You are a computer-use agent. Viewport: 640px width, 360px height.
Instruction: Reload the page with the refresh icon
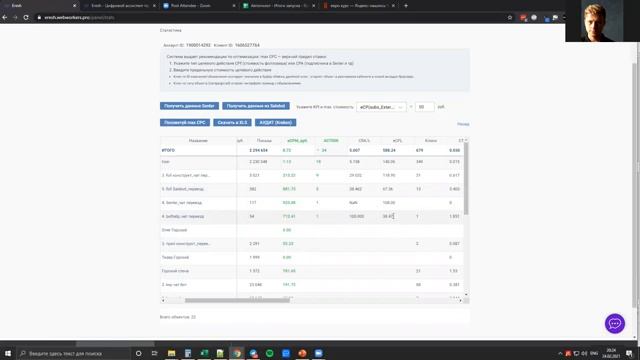tap(26, 18)
